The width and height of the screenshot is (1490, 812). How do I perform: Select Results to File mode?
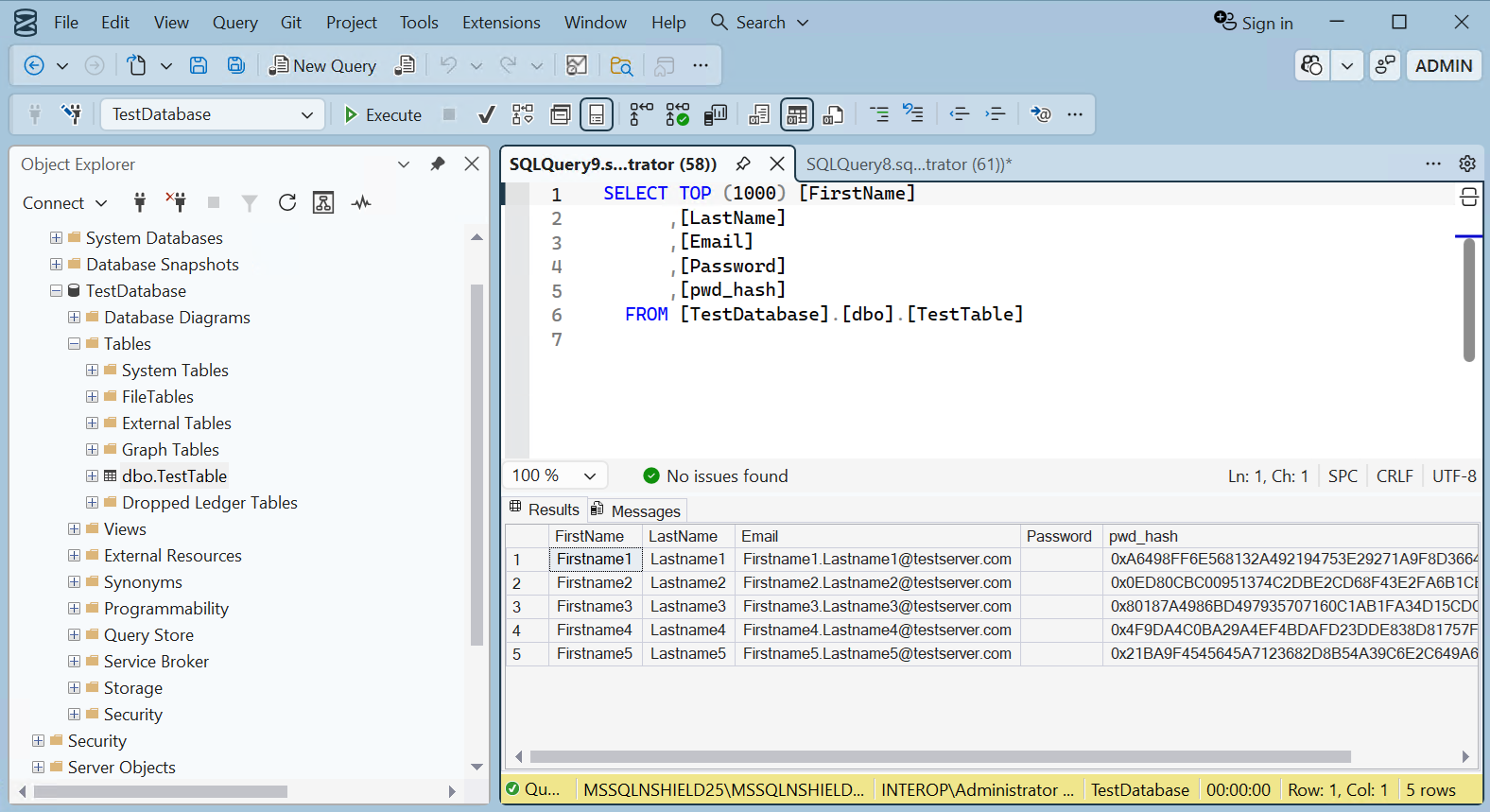point(833,114)
